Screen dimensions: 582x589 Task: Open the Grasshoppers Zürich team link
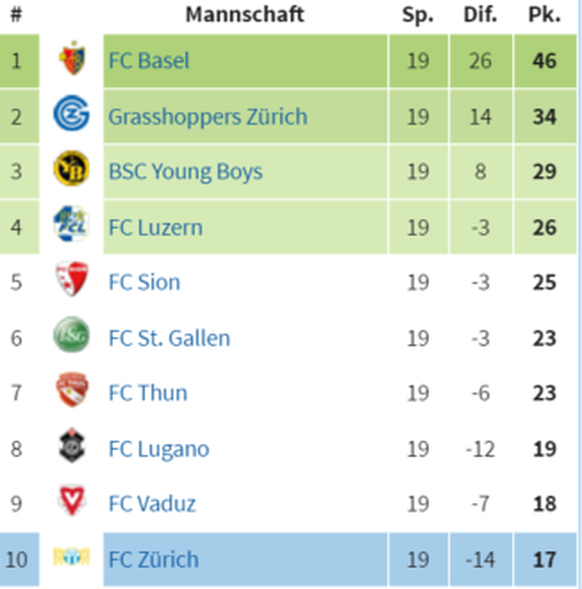[208, 116]
